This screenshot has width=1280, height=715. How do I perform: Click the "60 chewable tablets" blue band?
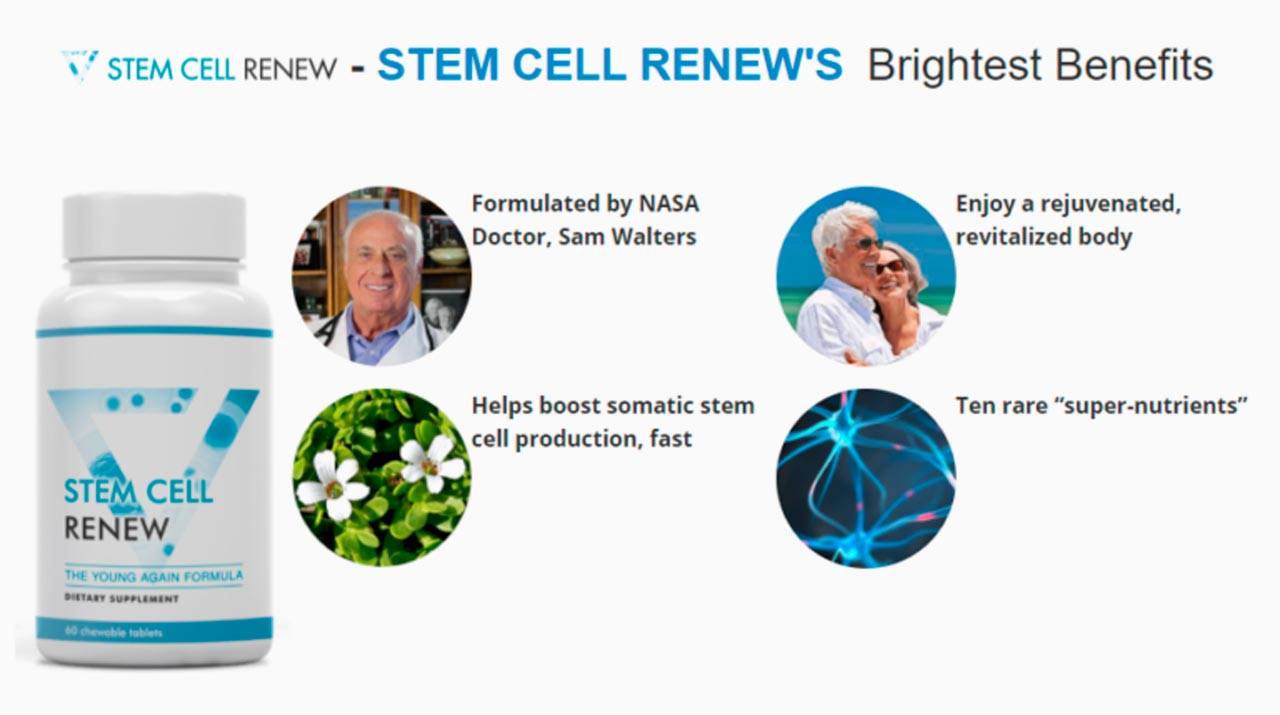pyautogui.click(x=154, y=632)
